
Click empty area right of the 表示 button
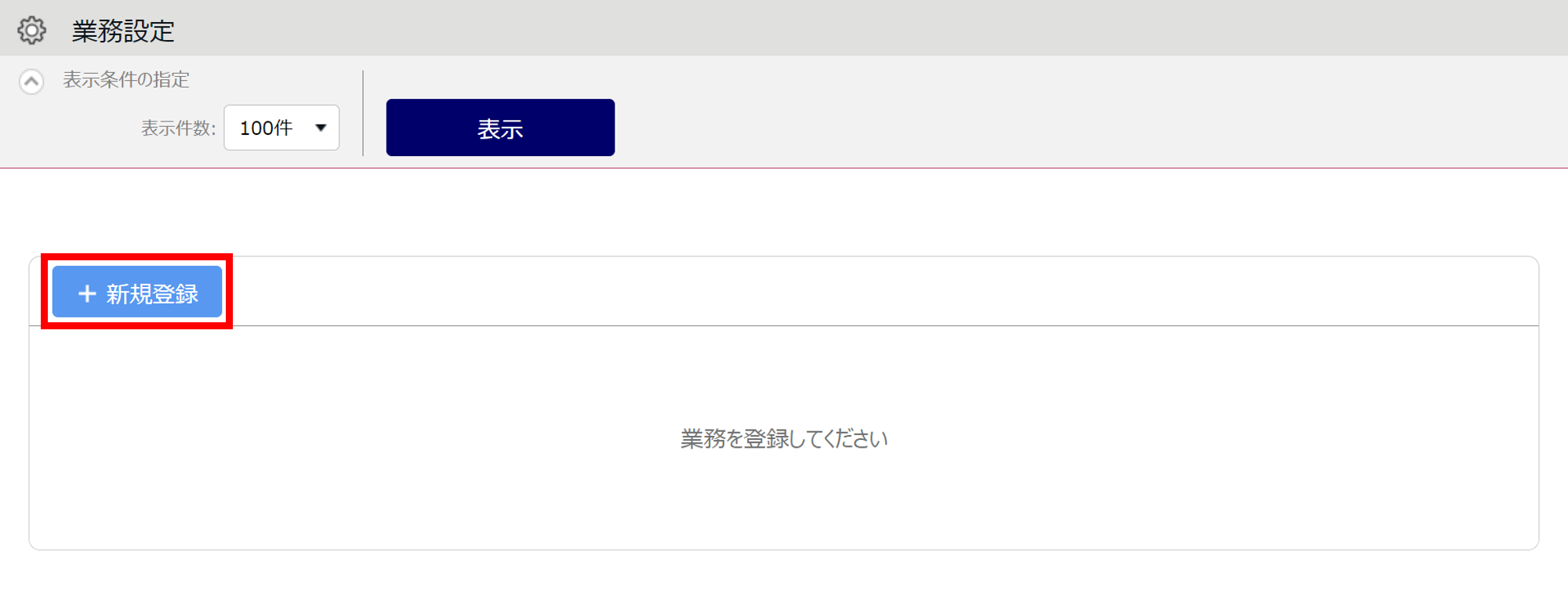point(1019,125)
